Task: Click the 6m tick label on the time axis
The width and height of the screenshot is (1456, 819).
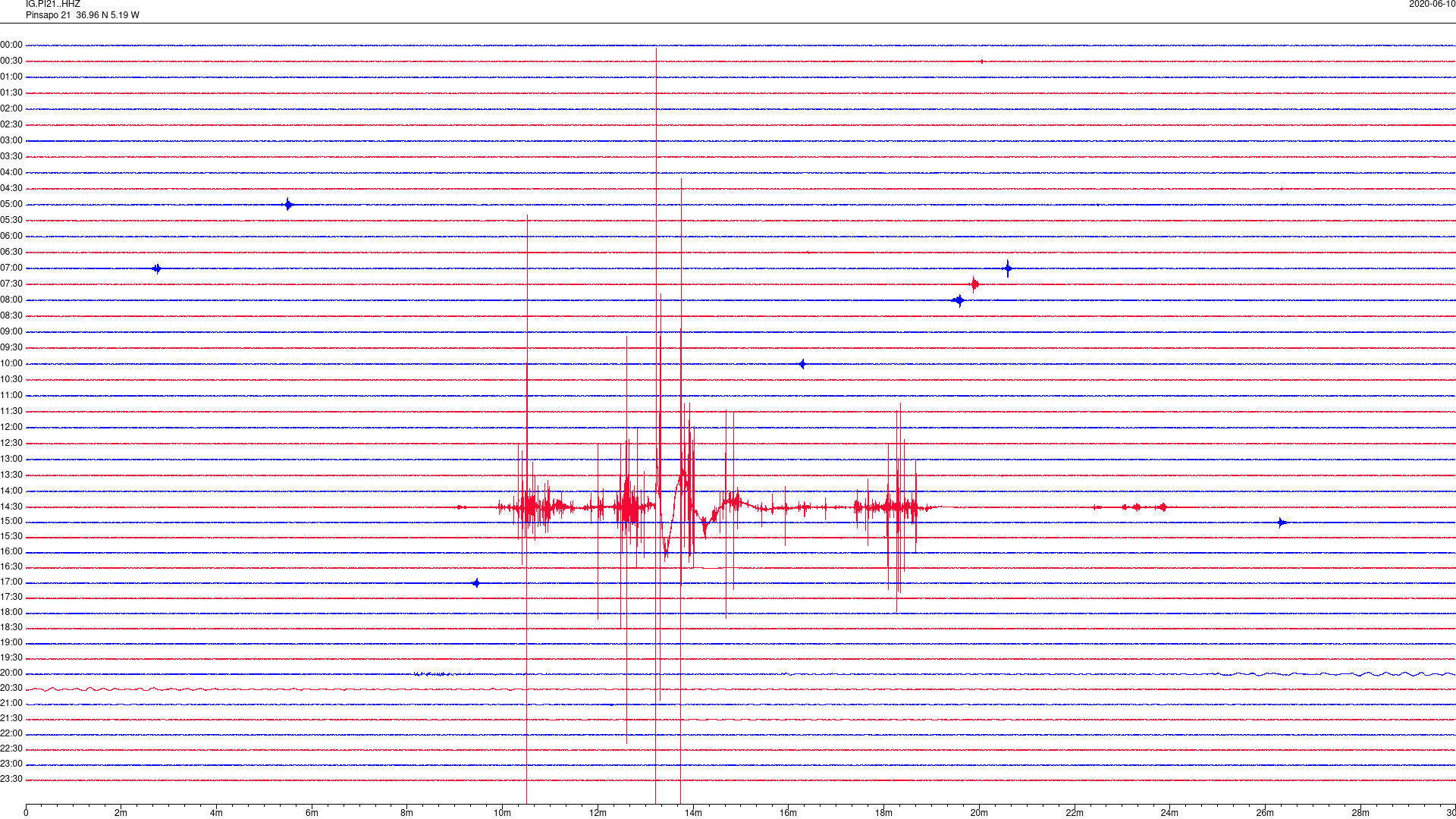Action: (x=312, y=813)
